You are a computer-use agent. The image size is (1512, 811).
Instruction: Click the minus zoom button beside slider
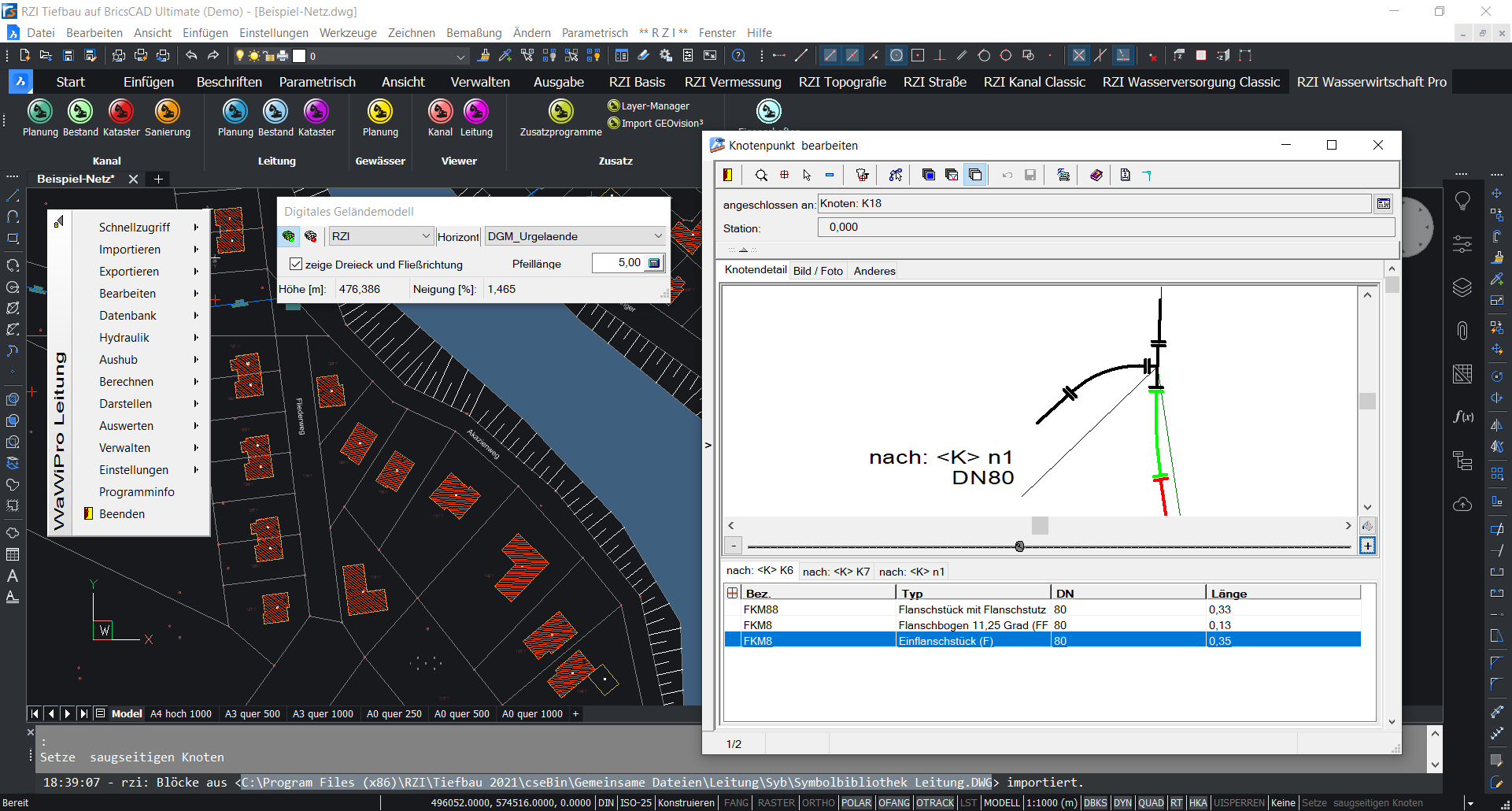pos(734,545)
